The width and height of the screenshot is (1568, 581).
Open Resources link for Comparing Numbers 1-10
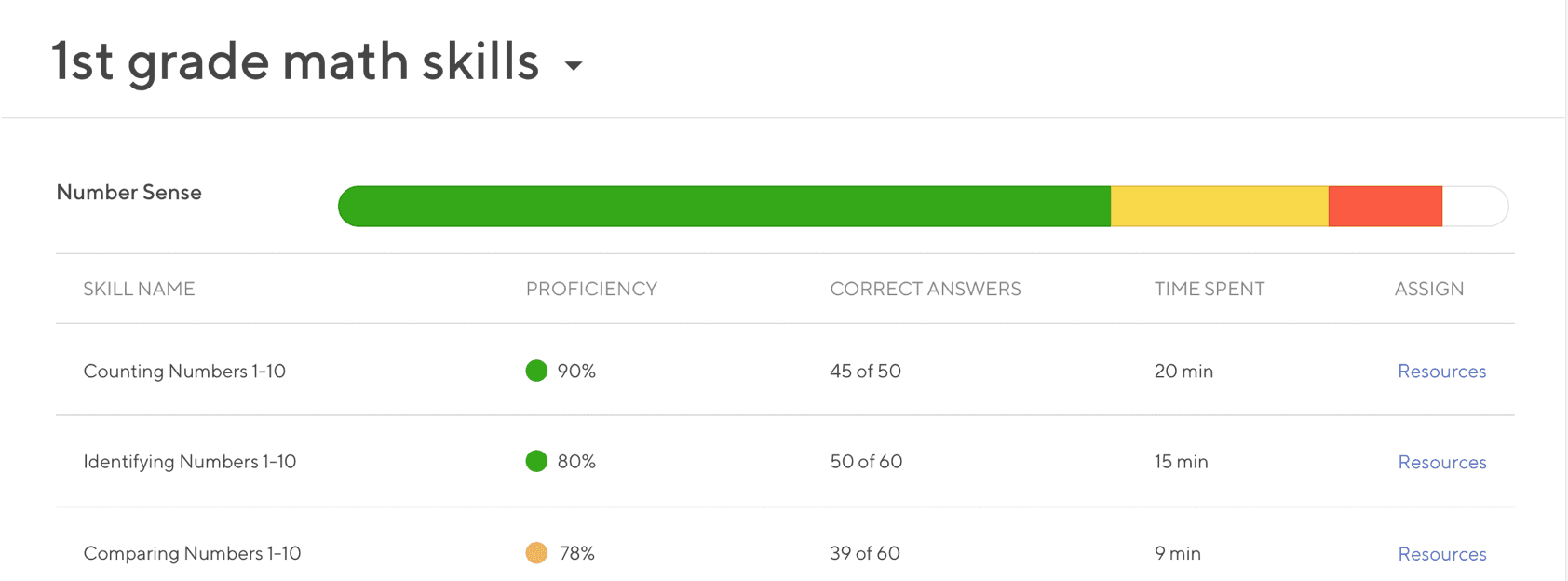coord(1441,554)
